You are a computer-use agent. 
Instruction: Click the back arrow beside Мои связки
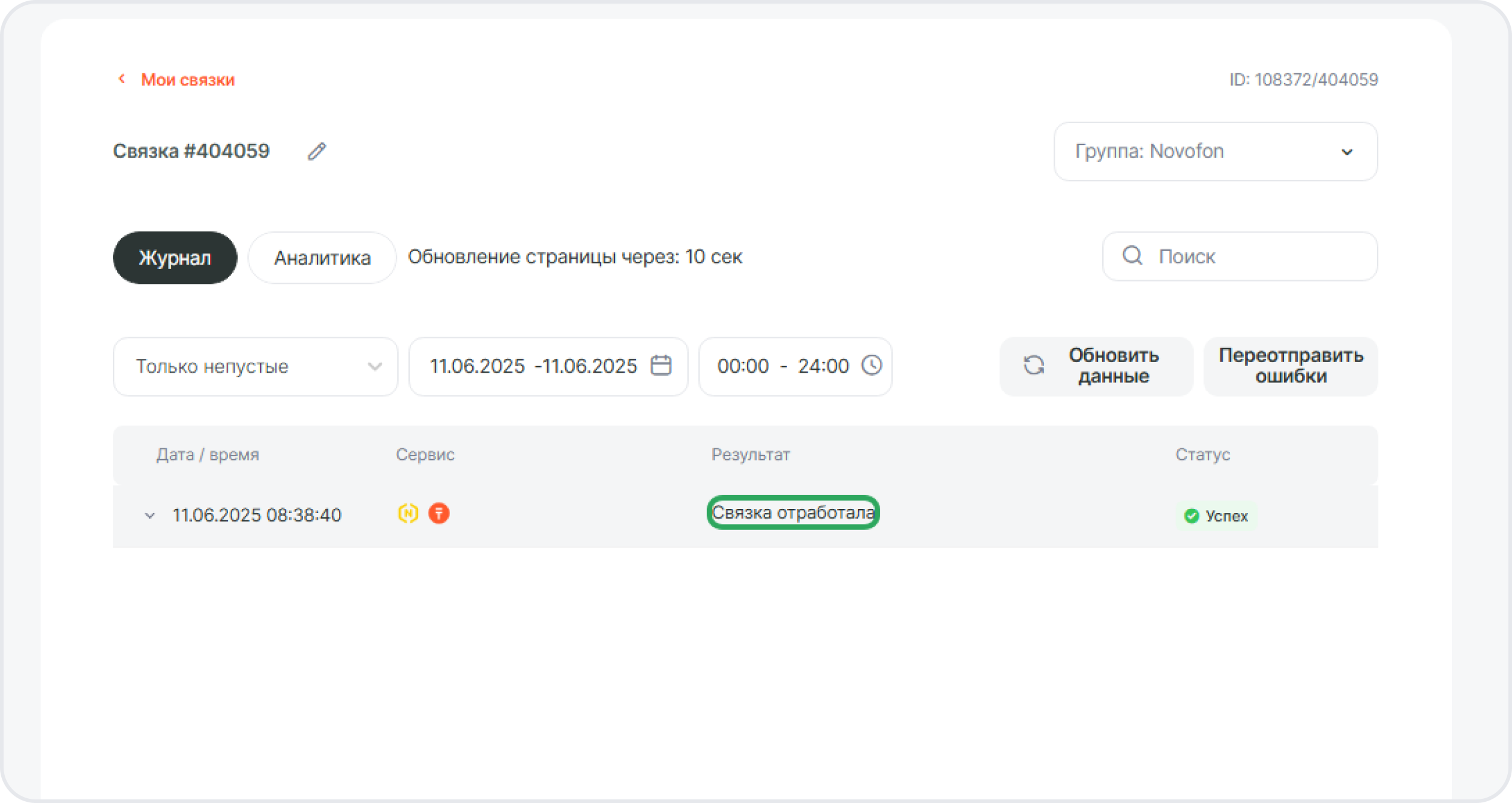point(122,79)
